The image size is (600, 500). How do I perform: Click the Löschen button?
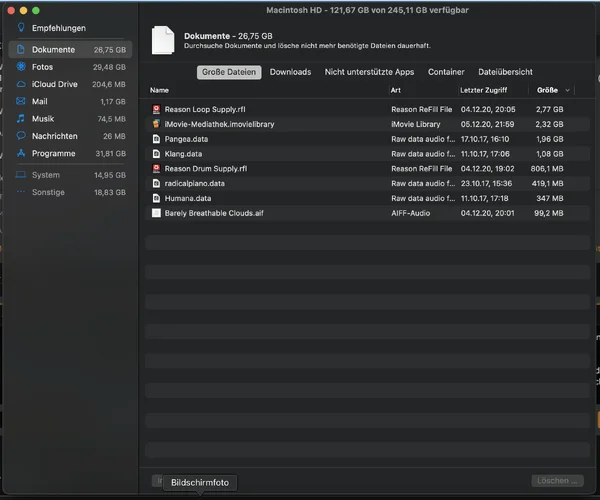[x=558, y=480]
